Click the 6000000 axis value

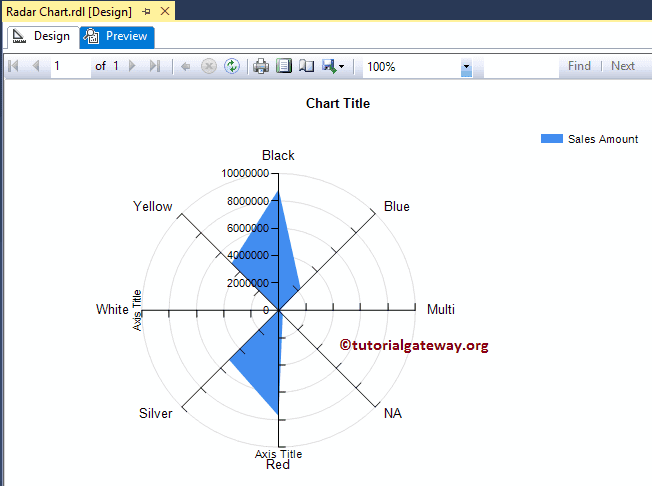click(x=248, y=228)
